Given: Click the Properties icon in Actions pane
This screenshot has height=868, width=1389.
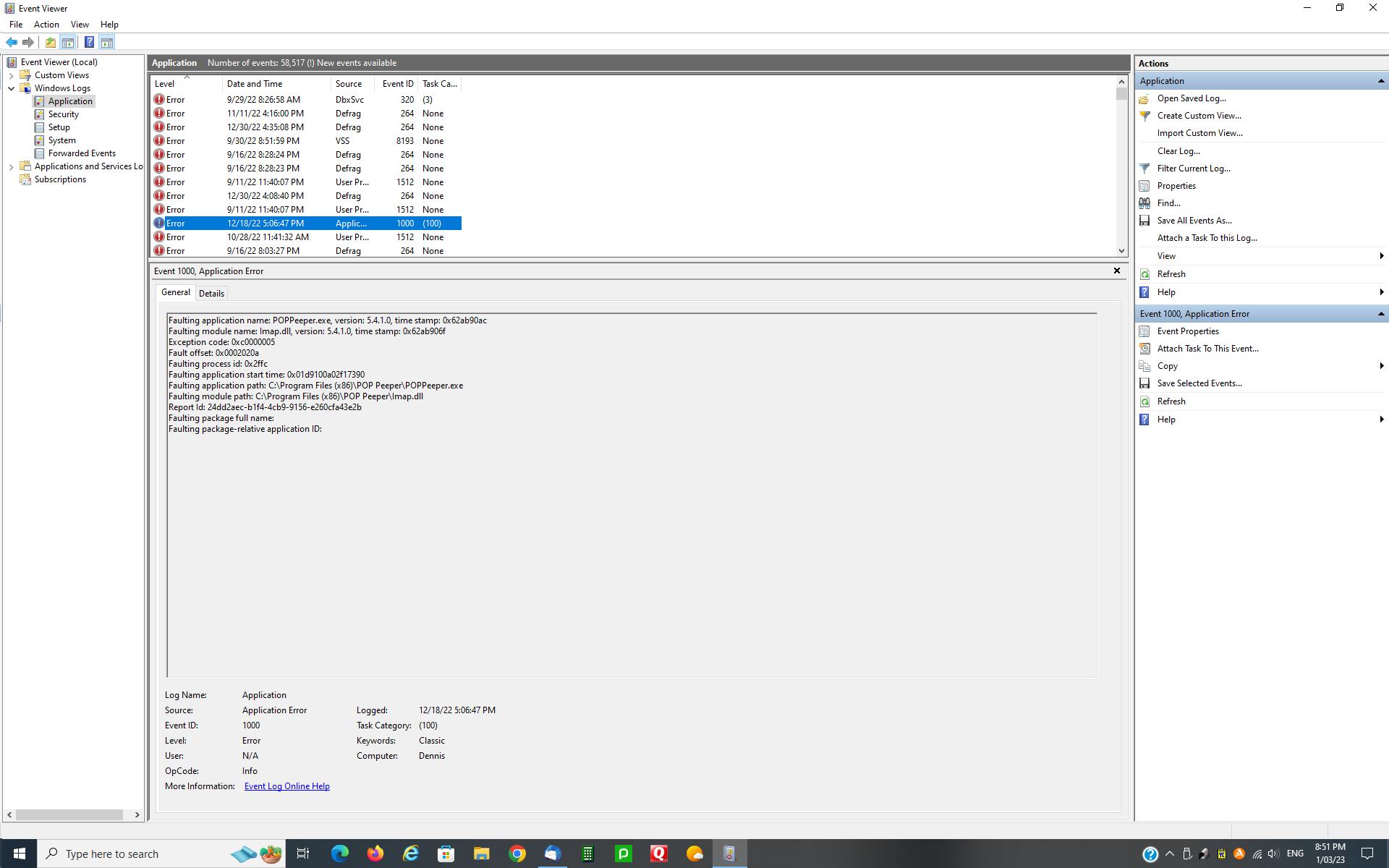Looking at the screenshot, I should 1144,186.
